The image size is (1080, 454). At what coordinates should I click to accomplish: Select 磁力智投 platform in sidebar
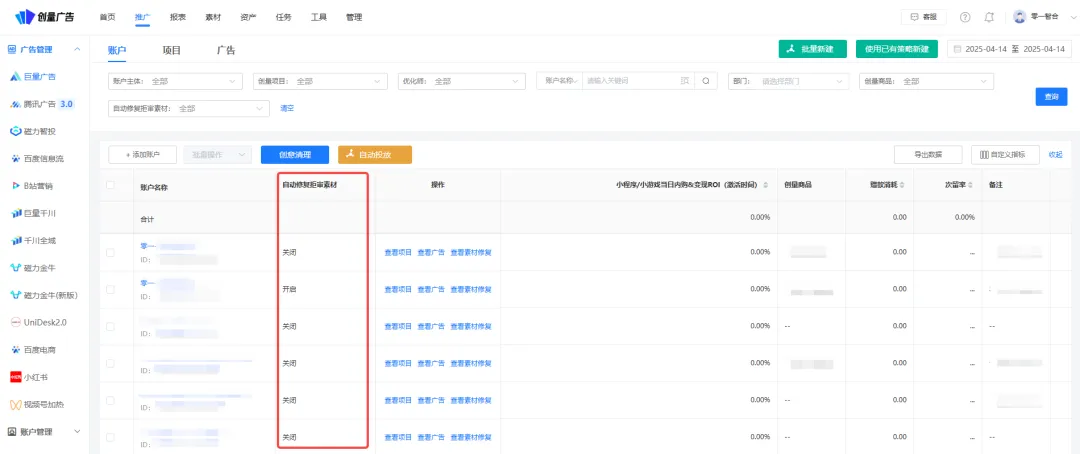[x=39, y=131]
